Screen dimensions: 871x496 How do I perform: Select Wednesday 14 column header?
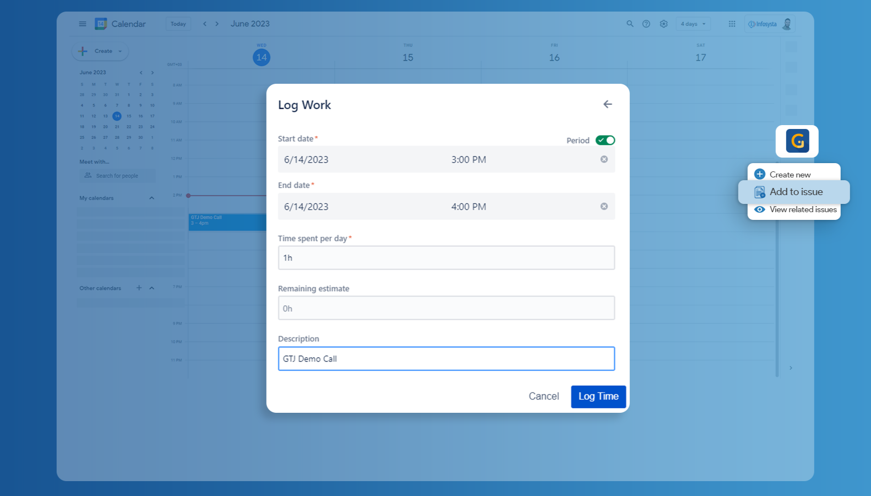click(x=262, y=57)
